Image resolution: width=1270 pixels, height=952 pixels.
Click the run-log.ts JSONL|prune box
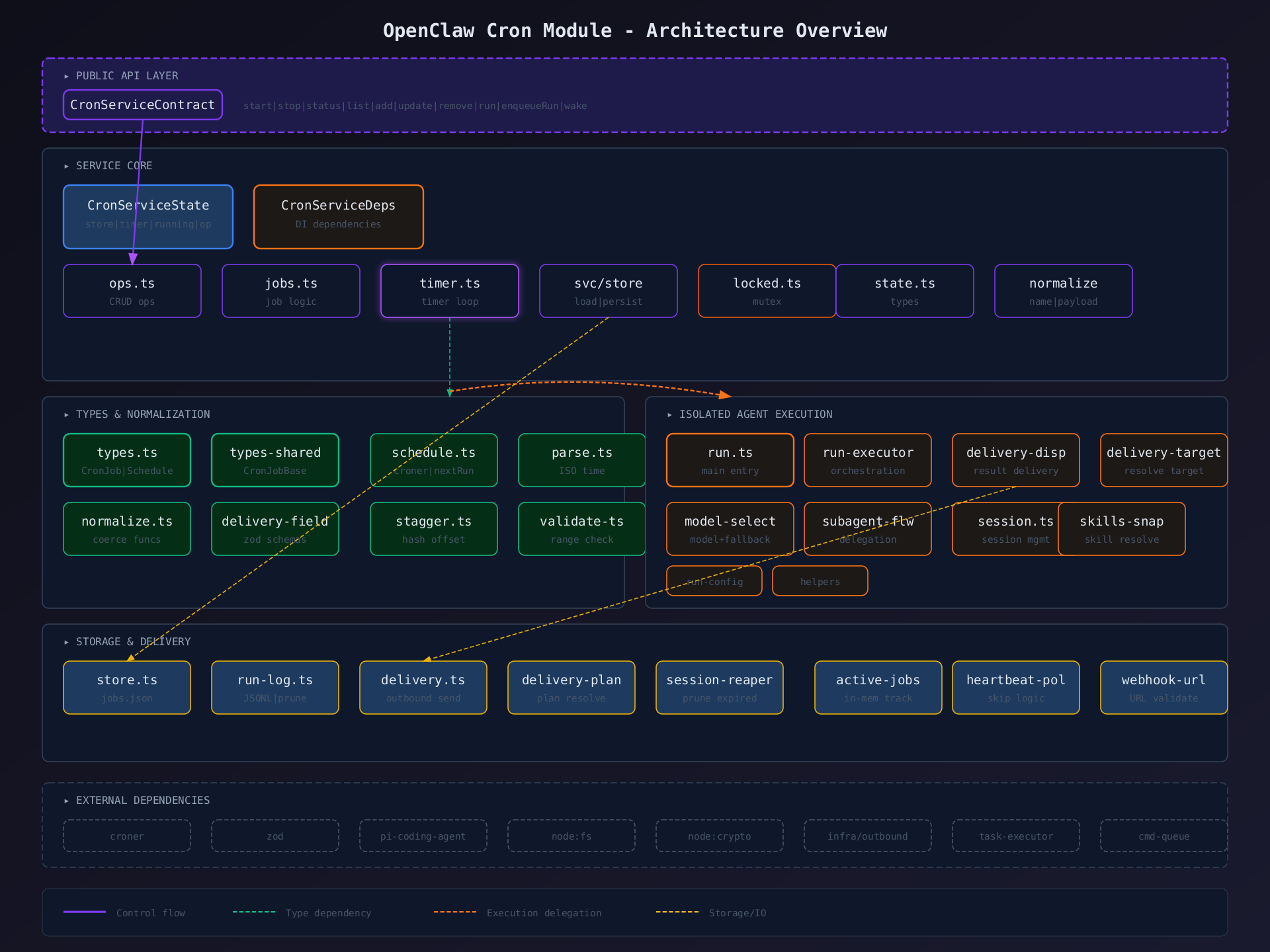pyautogui.click(x=275, y=688)
